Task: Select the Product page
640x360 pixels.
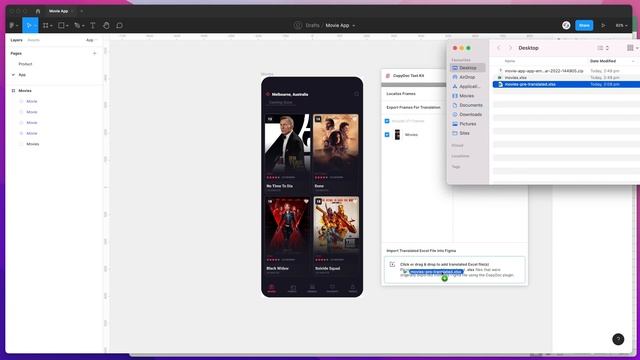Action: pos(25,64)
